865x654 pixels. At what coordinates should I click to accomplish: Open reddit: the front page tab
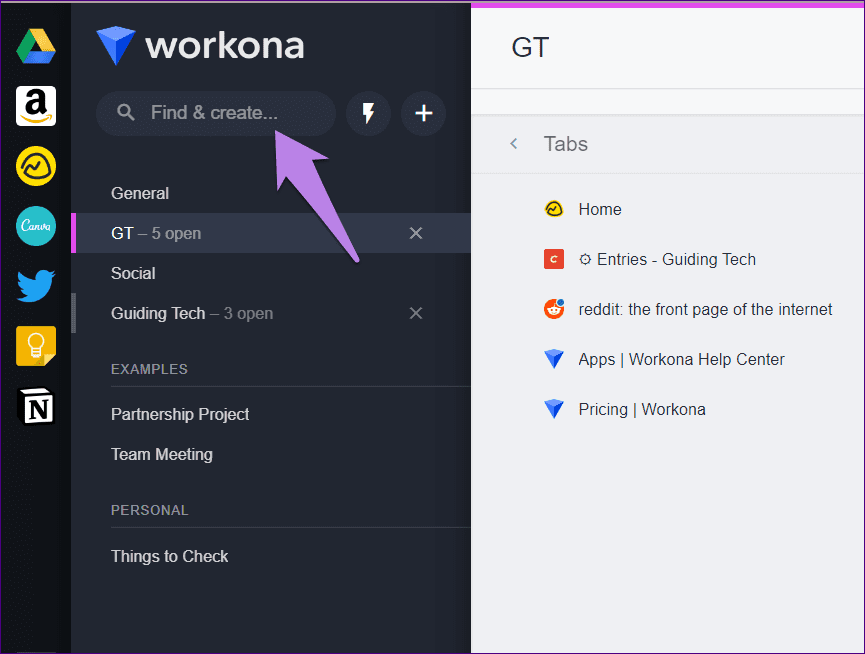click(705, 309)
